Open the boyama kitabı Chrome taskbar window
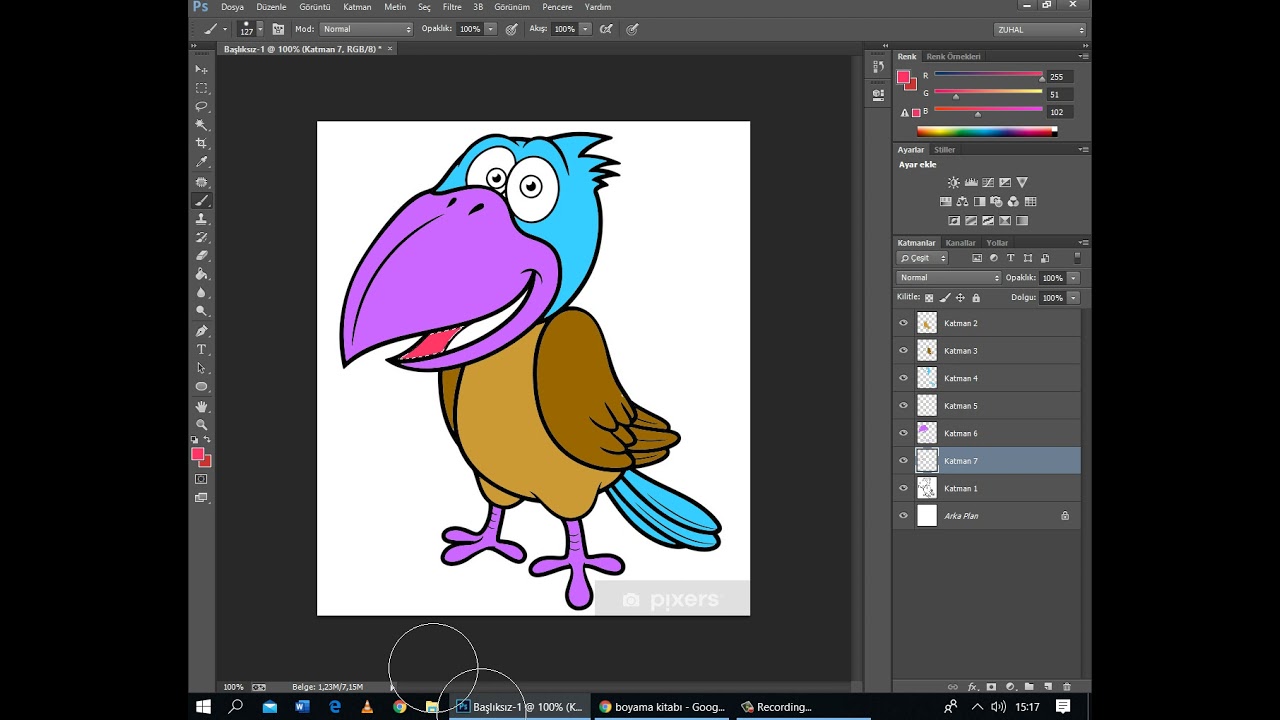The image size is (1280, 720). pos(661,707)
